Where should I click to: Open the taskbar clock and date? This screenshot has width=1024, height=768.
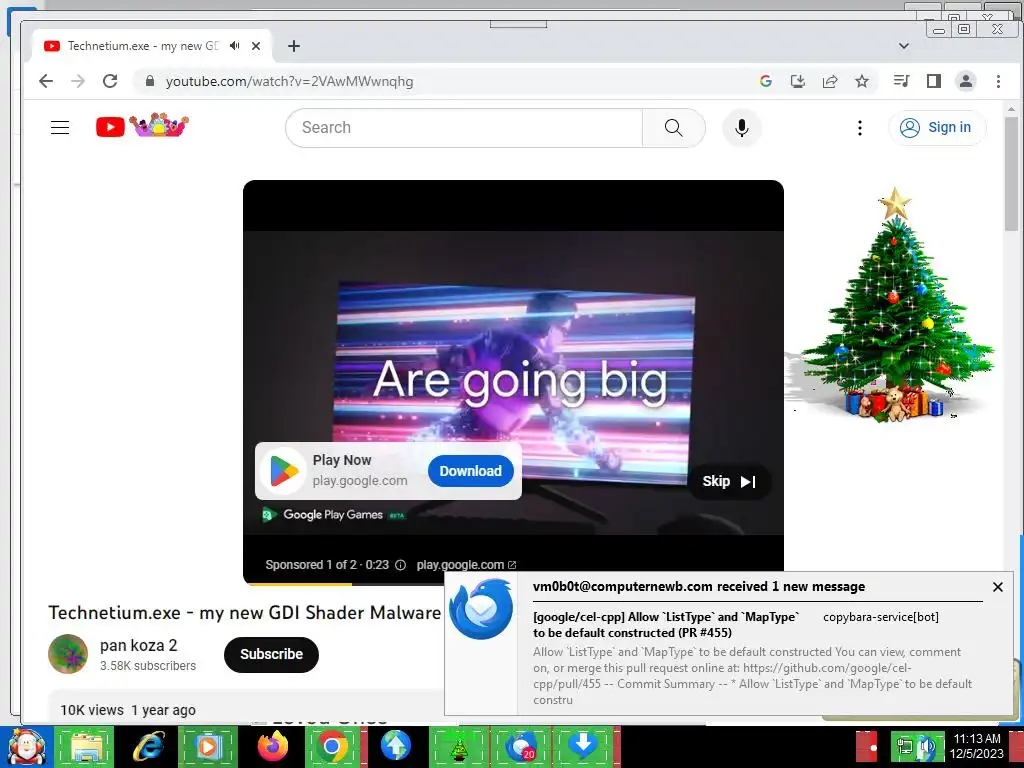pyautogui.click(x=977, y=746)
